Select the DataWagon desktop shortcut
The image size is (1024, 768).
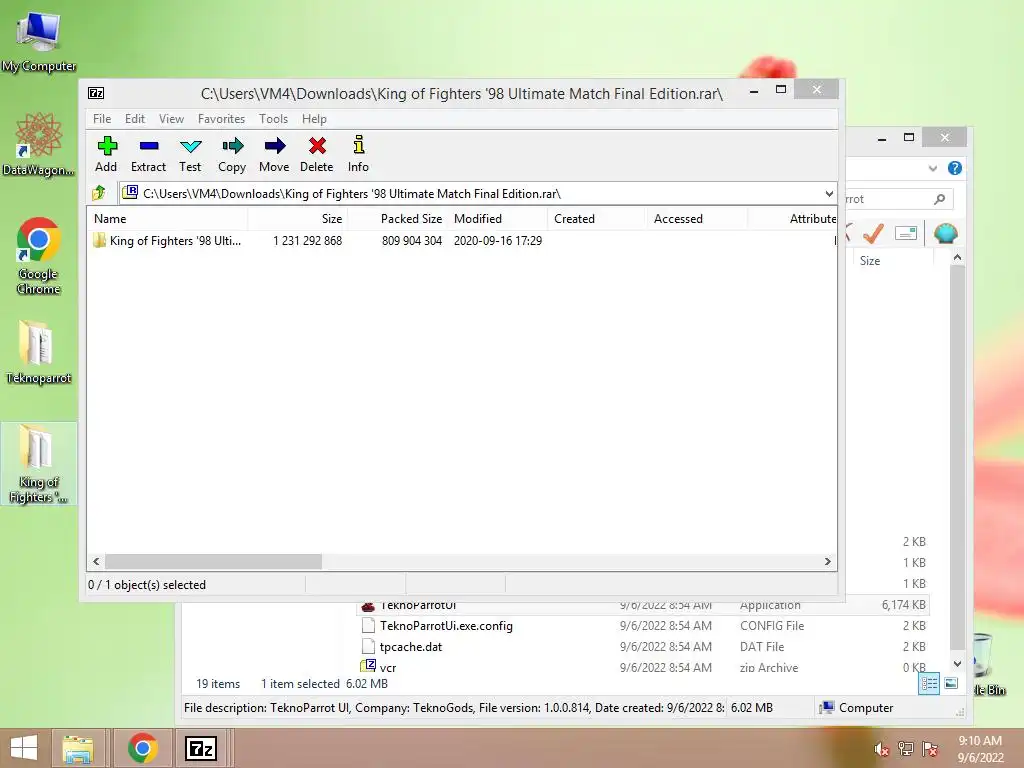coord(39,144)
